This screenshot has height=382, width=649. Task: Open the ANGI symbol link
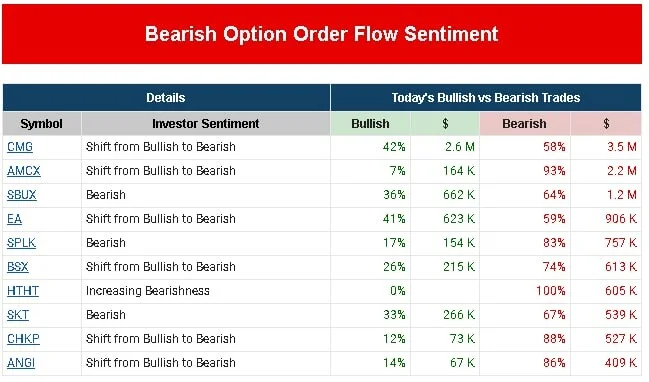tap(21, 363)
